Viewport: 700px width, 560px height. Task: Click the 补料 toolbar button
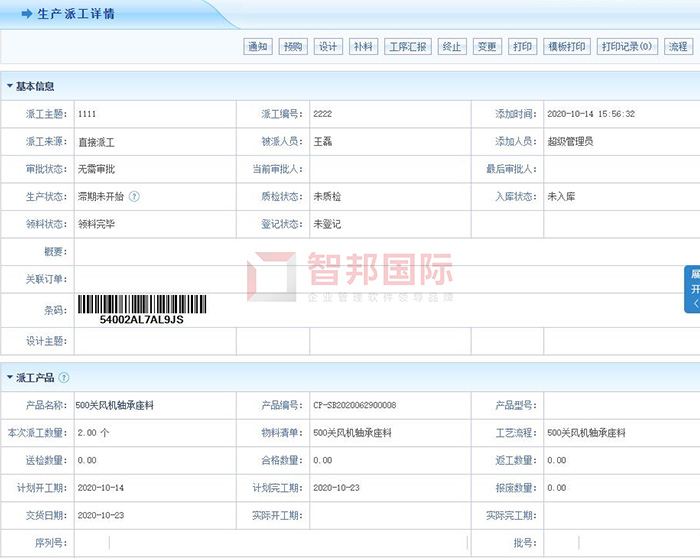click(362, 47)
